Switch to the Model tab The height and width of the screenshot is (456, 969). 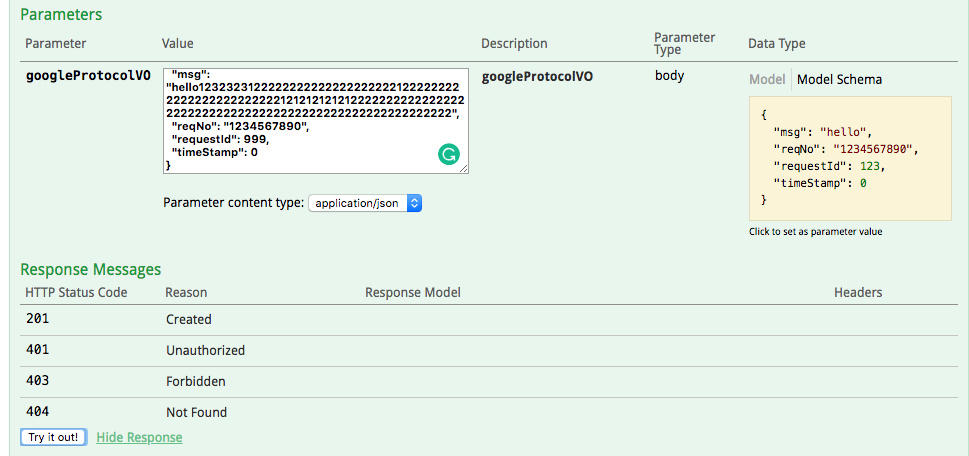(x=767, y=79)
